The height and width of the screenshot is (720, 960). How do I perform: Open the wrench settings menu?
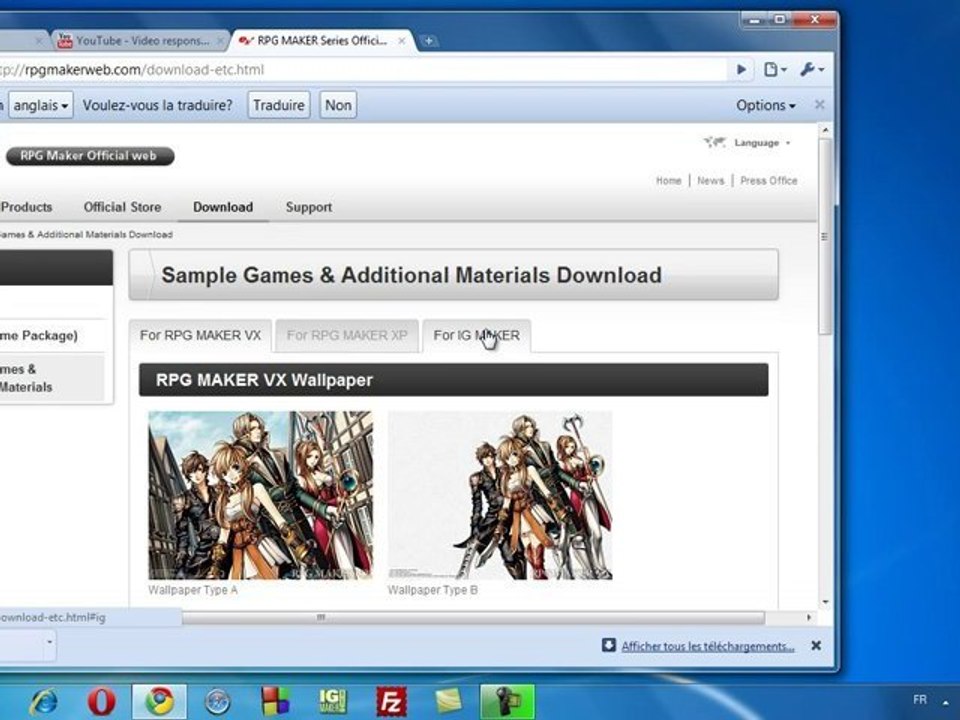[x=812, y=70]
